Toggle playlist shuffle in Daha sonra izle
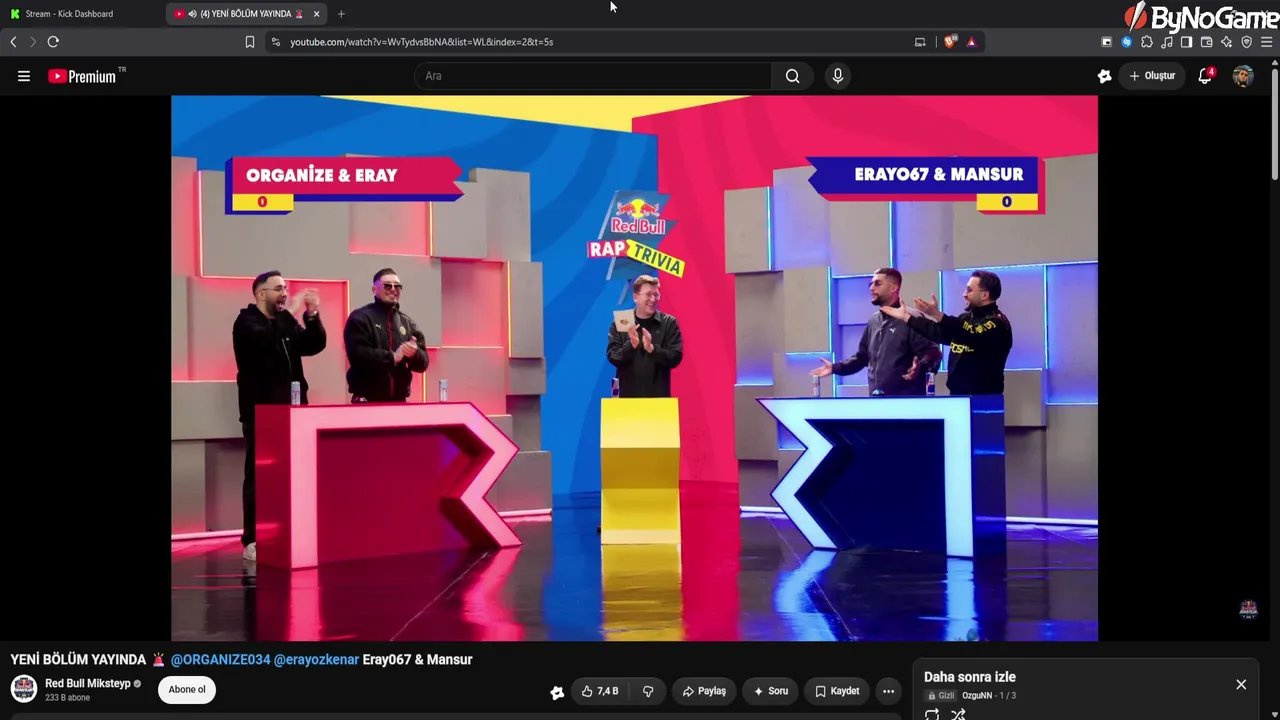This screenshot has width=1280, height=720. (x=958, y=714)
